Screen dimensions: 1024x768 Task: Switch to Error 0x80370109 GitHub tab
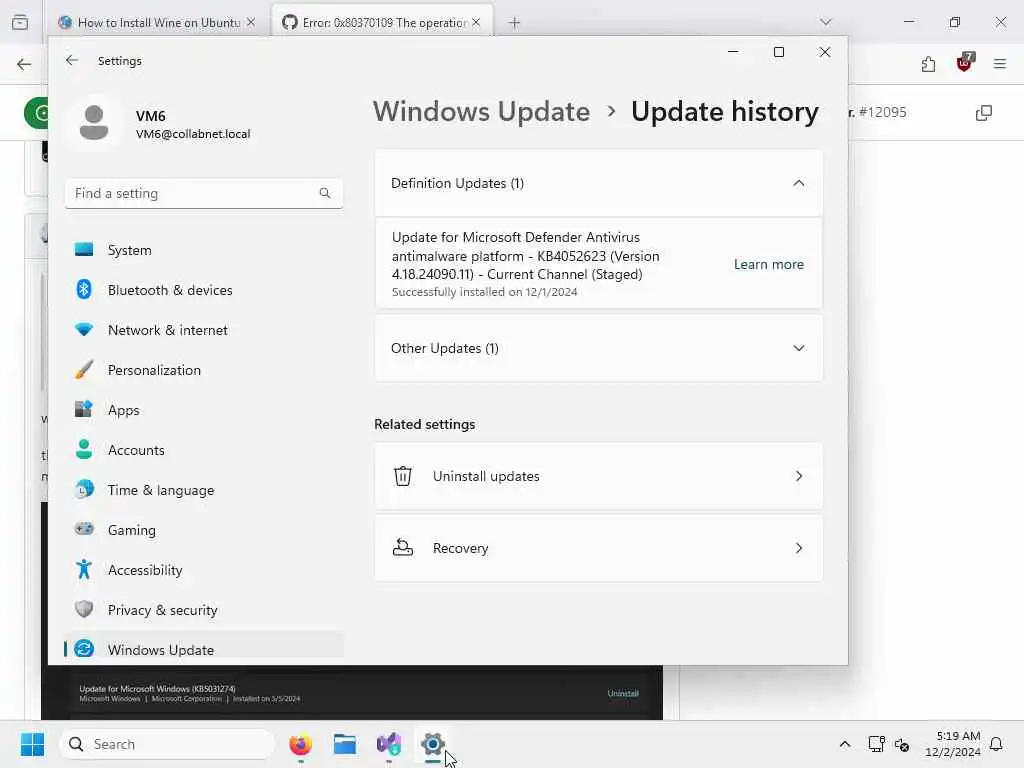coord(383,22)
